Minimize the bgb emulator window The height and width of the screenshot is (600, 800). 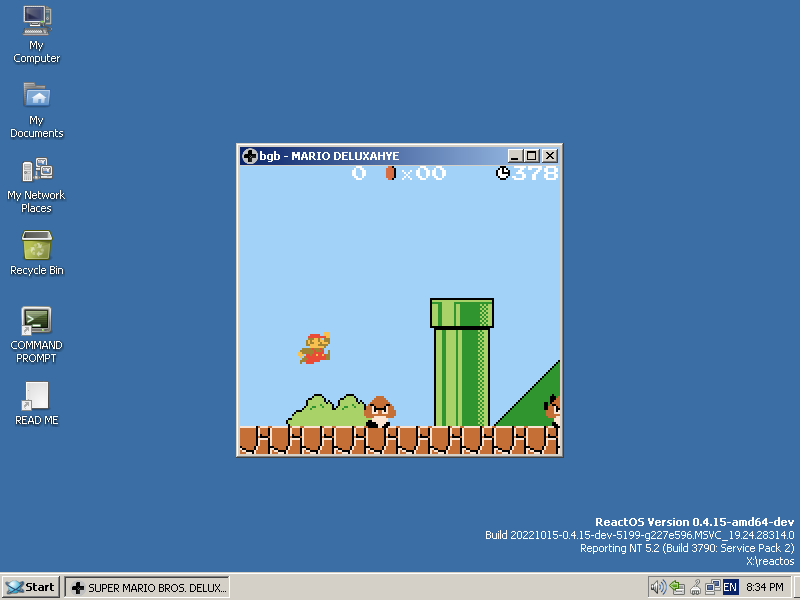pos(514,156)
